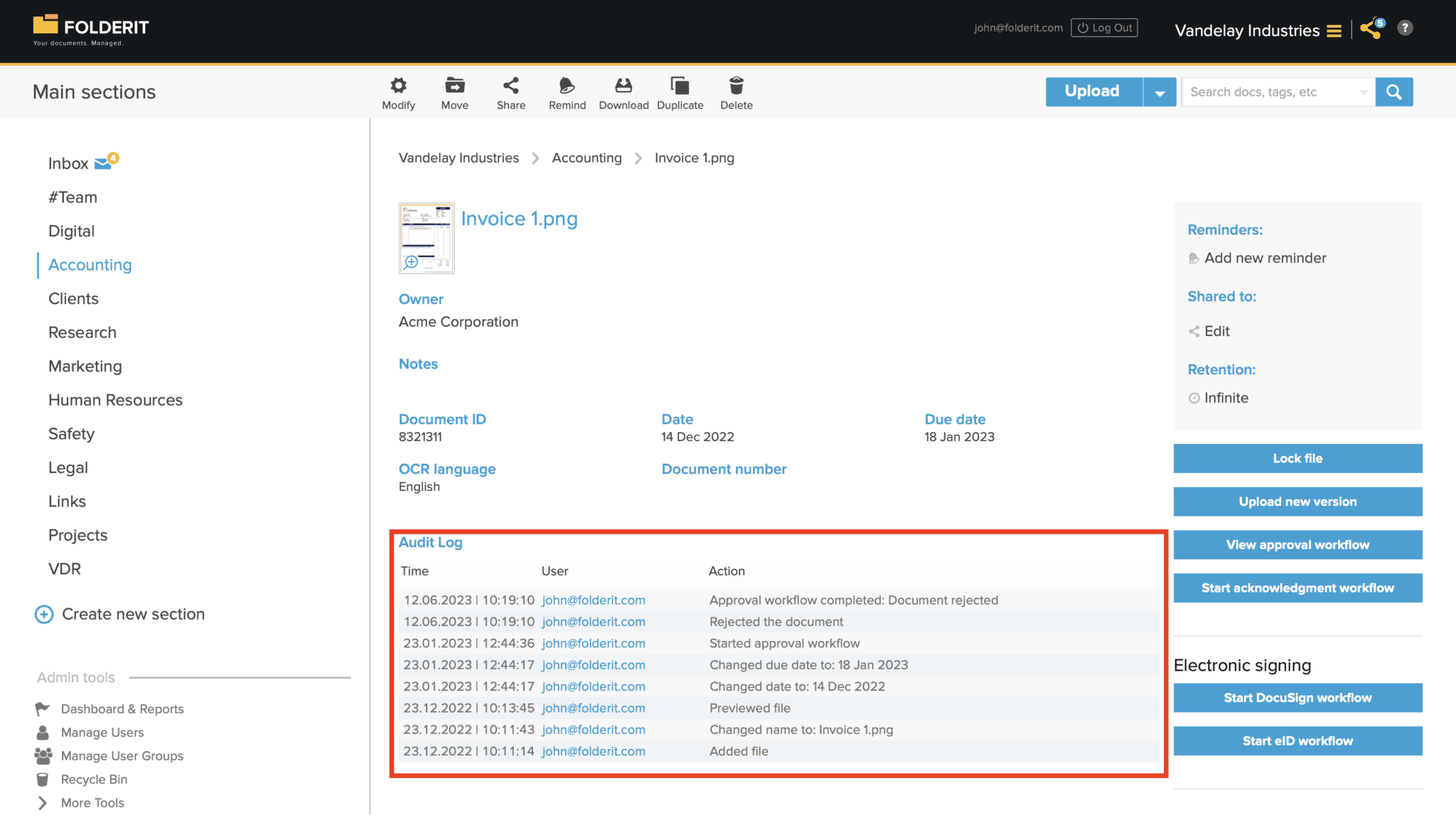Open the Links section
Viewport: 1456px width, 825px height.
pyautogui.click(x=67, y=502)
